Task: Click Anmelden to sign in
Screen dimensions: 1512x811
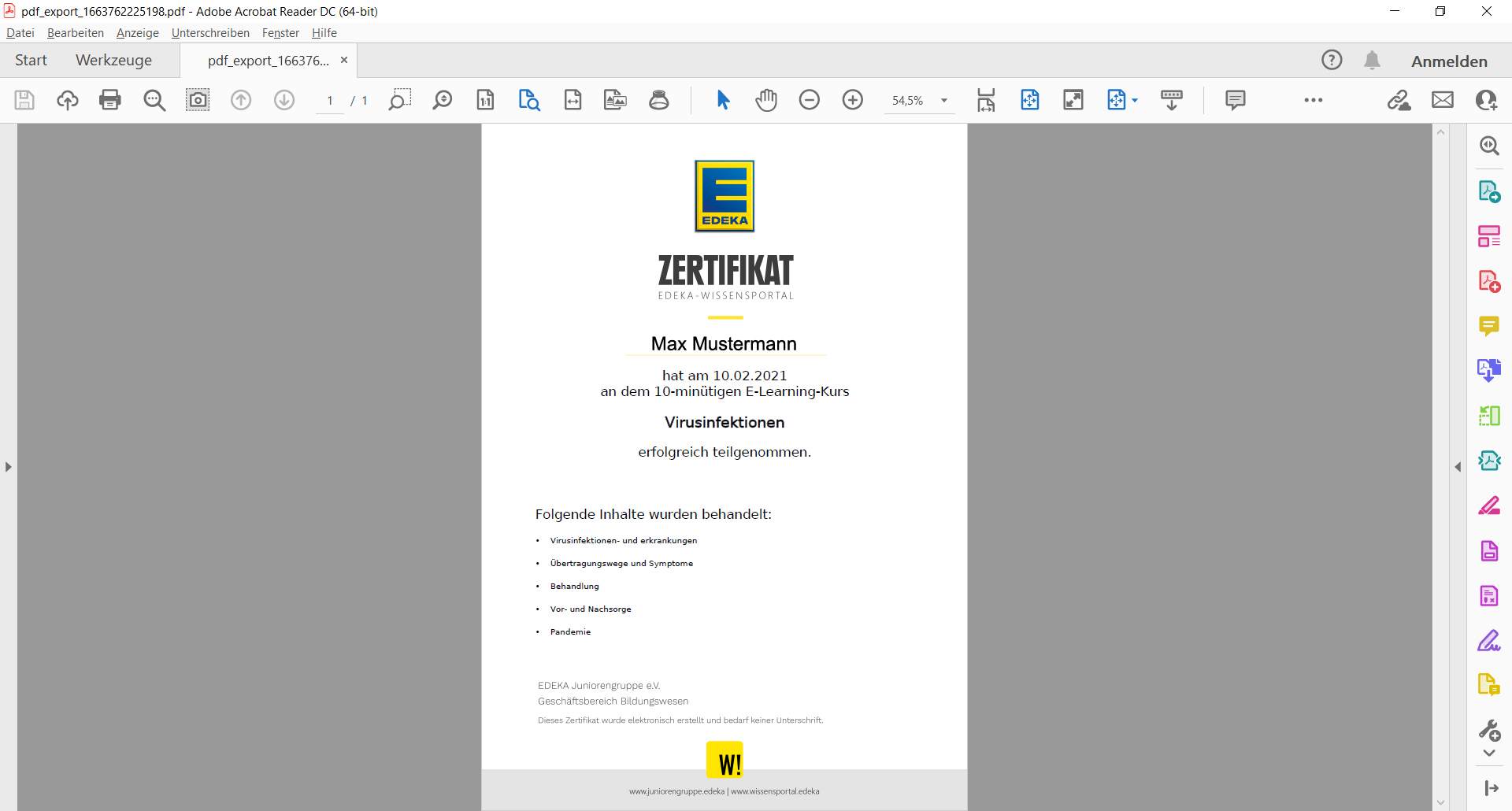Action: [x=1449, y=61]
